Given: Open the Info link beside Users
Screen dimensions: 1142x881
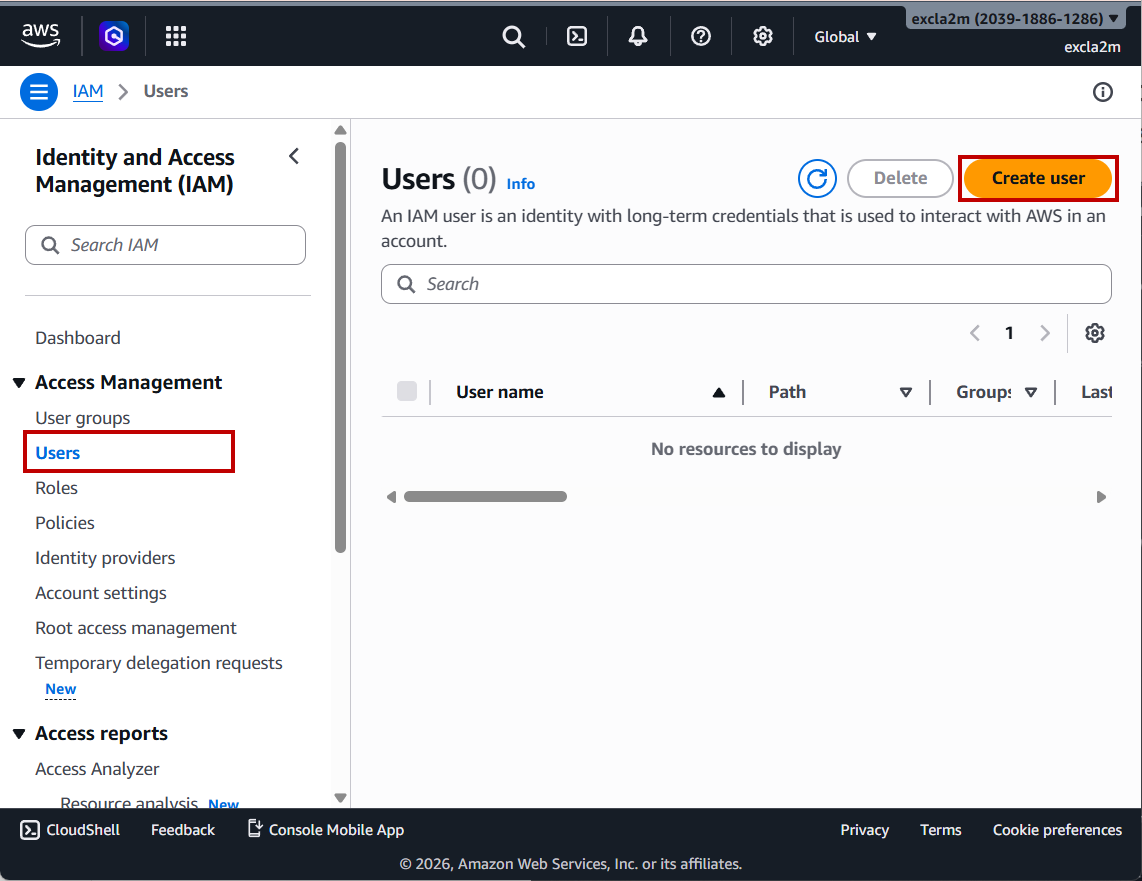Looking at the screenshot, I should 520,184.
